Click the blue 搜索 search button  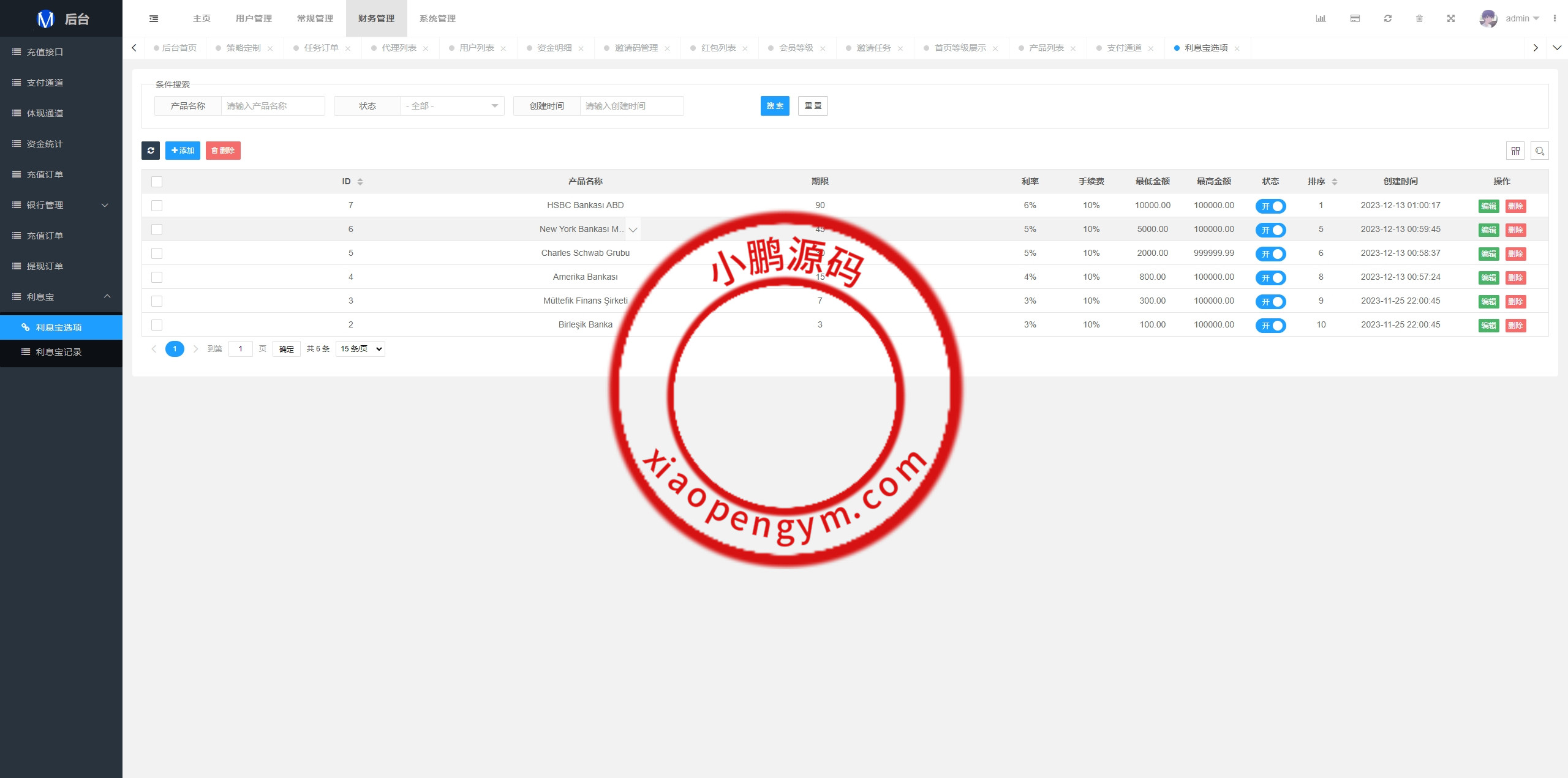(775, 106)
